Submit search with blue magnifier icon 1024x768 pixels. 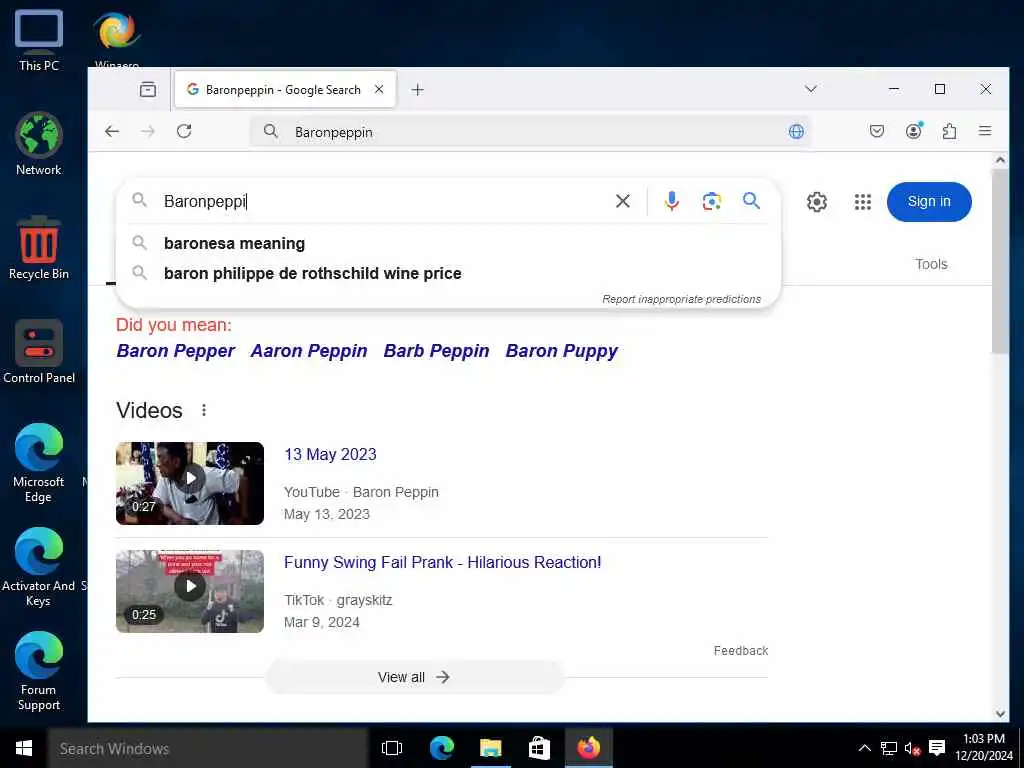(752, 201)
